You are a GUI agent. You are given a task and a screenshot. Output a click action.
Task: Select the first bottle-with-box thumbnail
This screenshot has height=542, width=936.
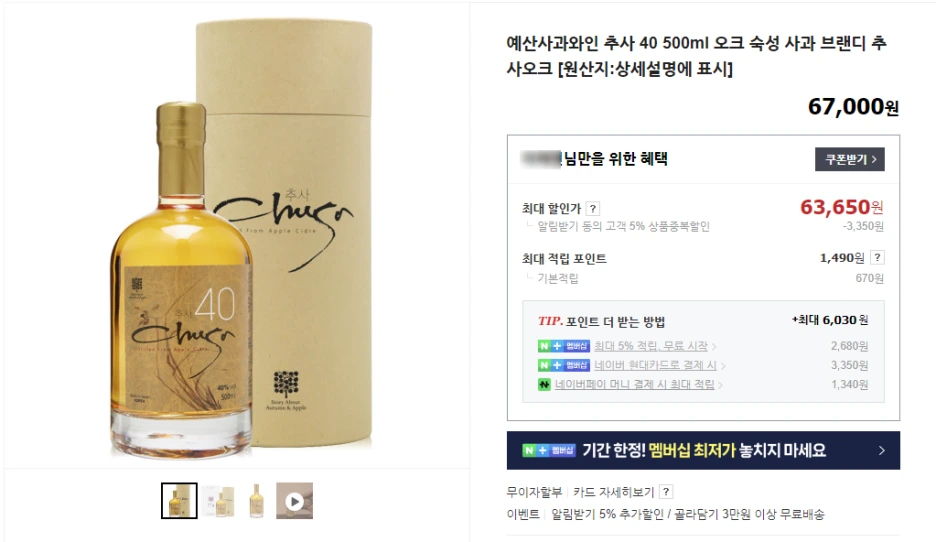(179, 501)
